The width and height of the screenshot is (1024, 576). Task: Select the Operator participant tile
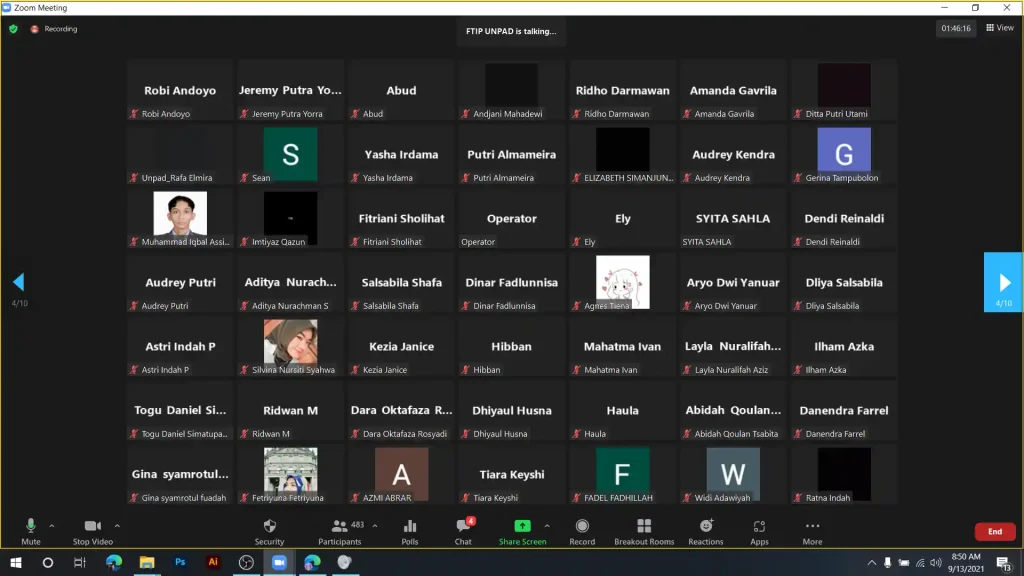[511, 219]
